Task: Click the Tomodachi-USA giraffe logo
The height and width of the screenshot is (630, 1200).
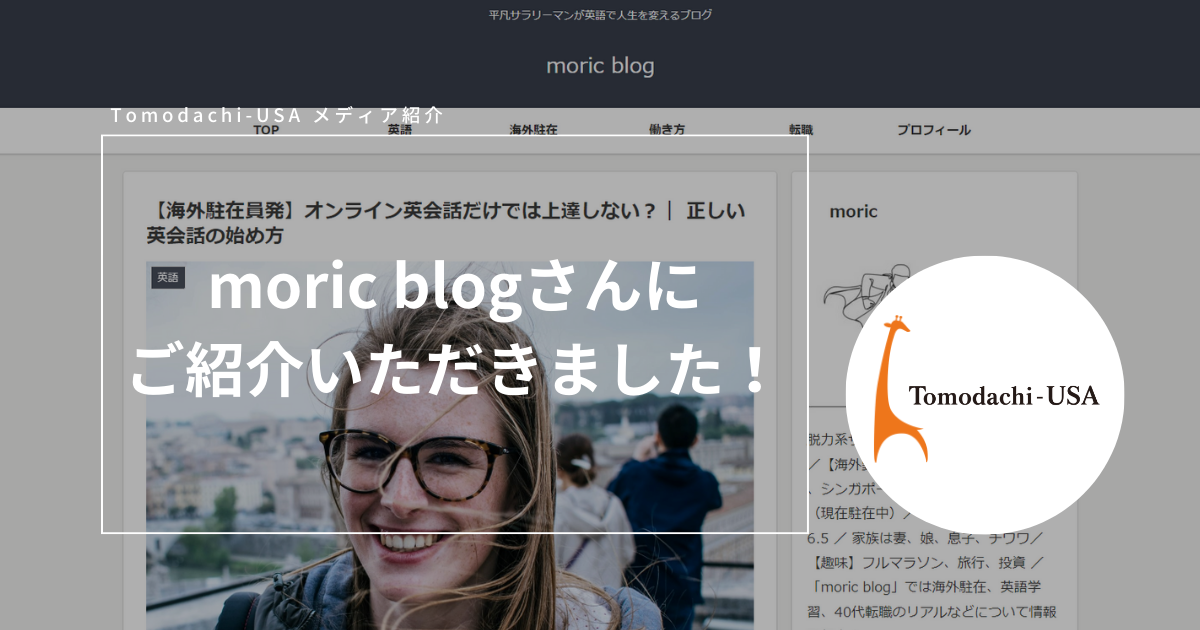Action: pos(985,395)
